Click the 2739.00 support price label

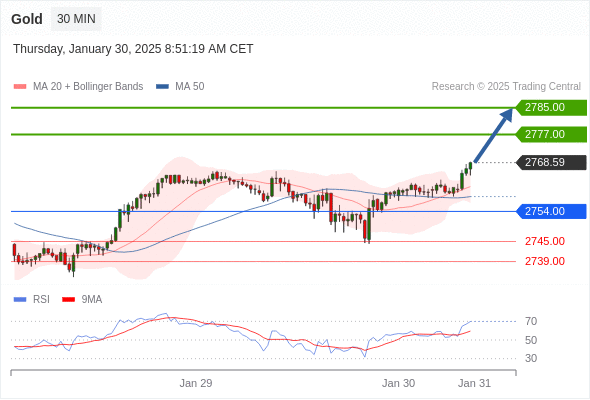[545, 261]
